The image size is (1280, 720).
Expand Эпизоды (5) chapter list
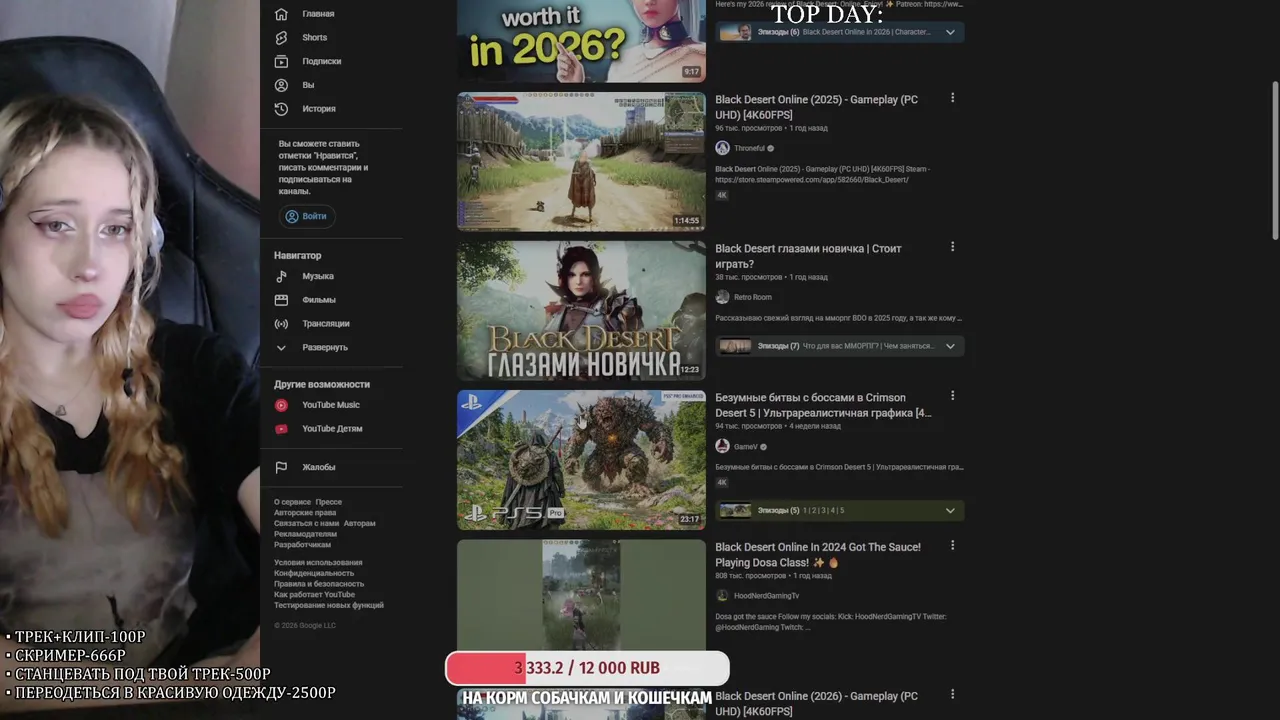click(x=950, y=510)
